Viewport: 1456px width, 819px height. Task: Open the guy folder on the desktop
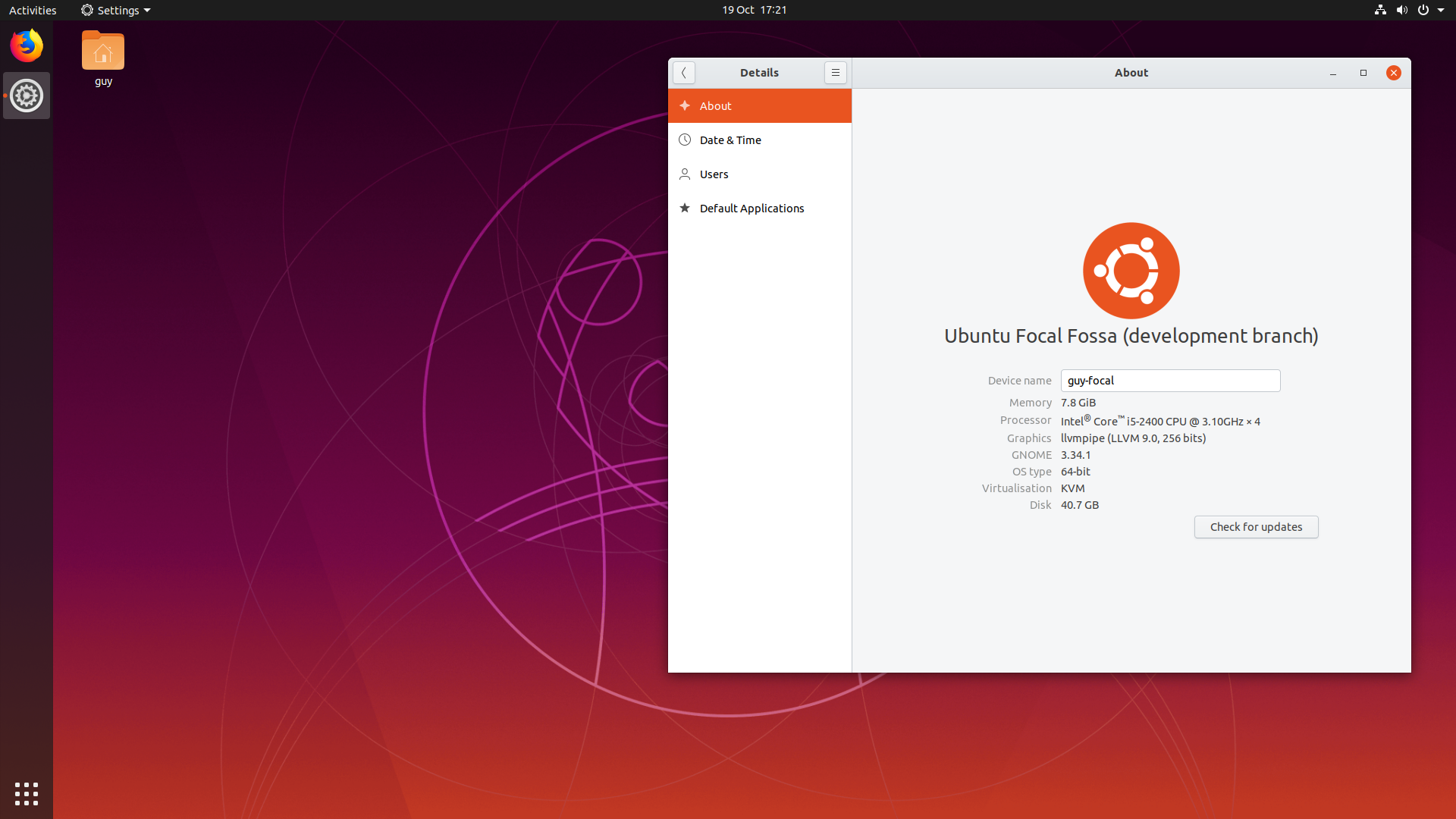coord(102,51)
